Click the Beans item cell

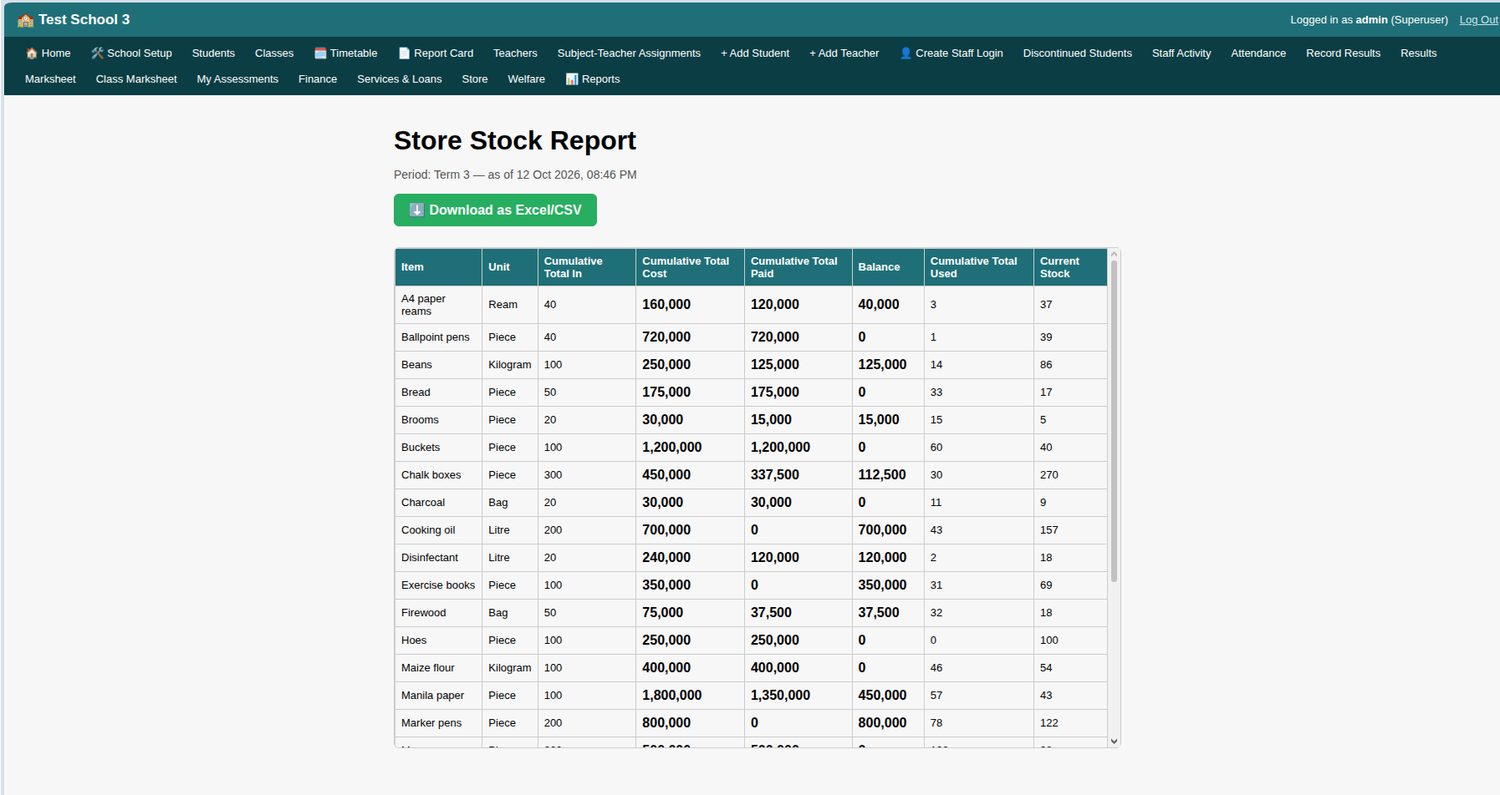[x=438, y=365]
